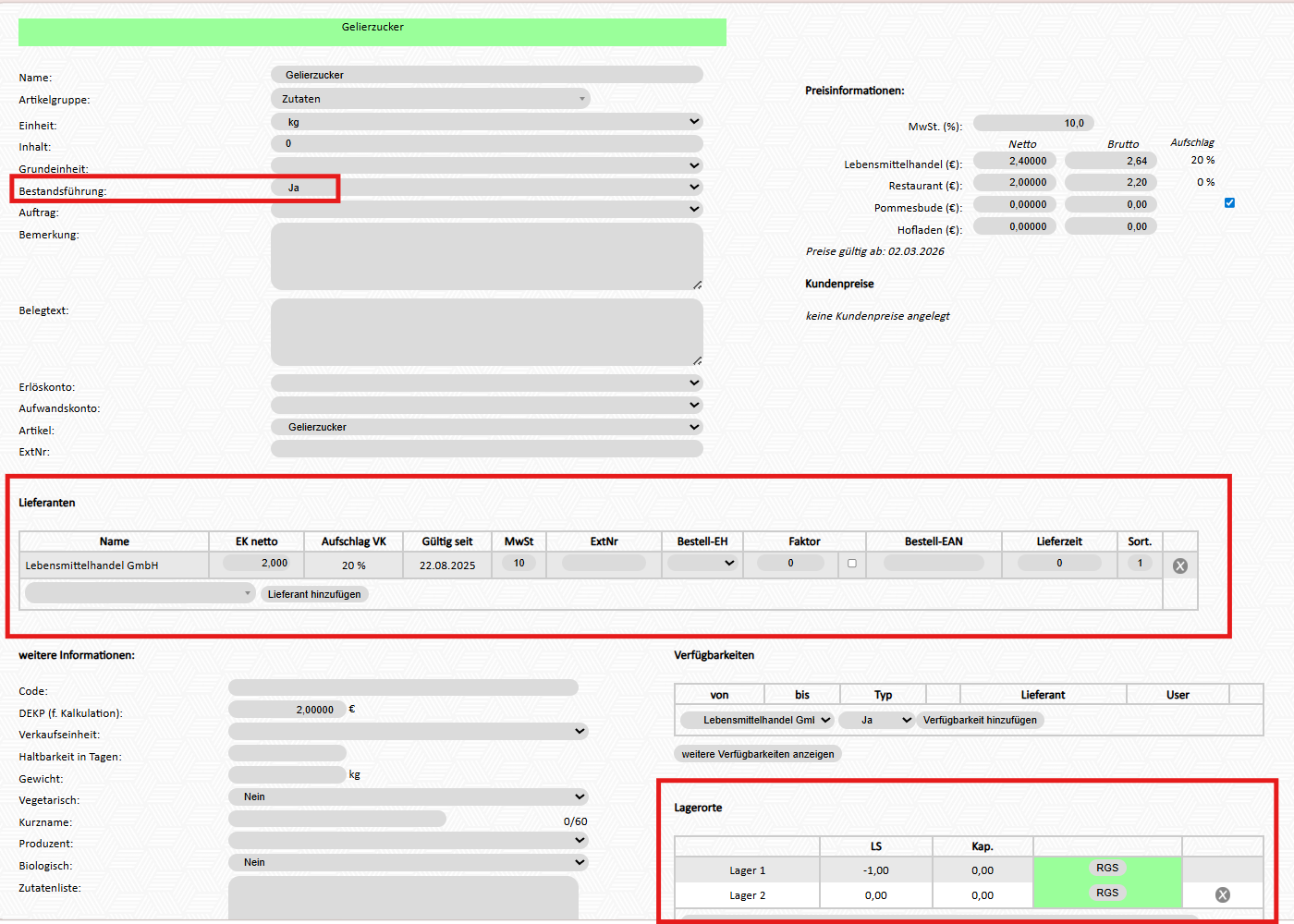Open the Vegetarisch dropdown
This screenshot has height=924, width=1294.
[x=408, y=796]
